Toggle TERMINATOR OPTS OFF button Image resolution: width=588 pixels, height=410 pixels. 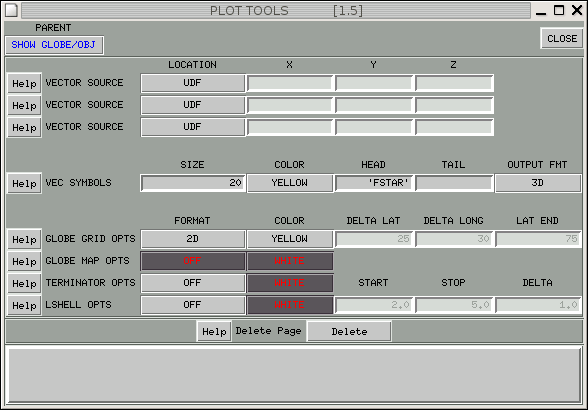point(193,283)
